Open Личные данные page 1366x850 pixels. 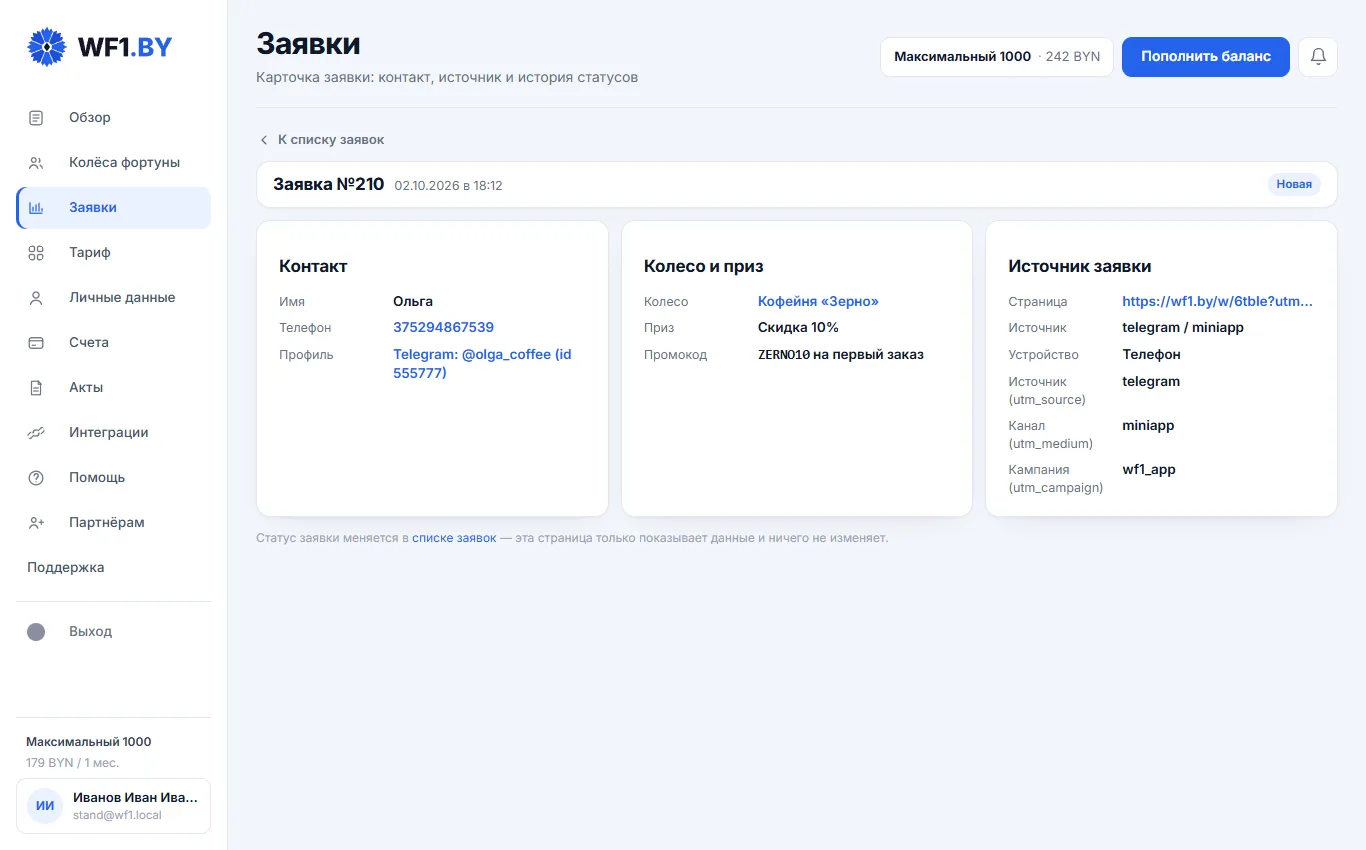[x=113, y=298]
